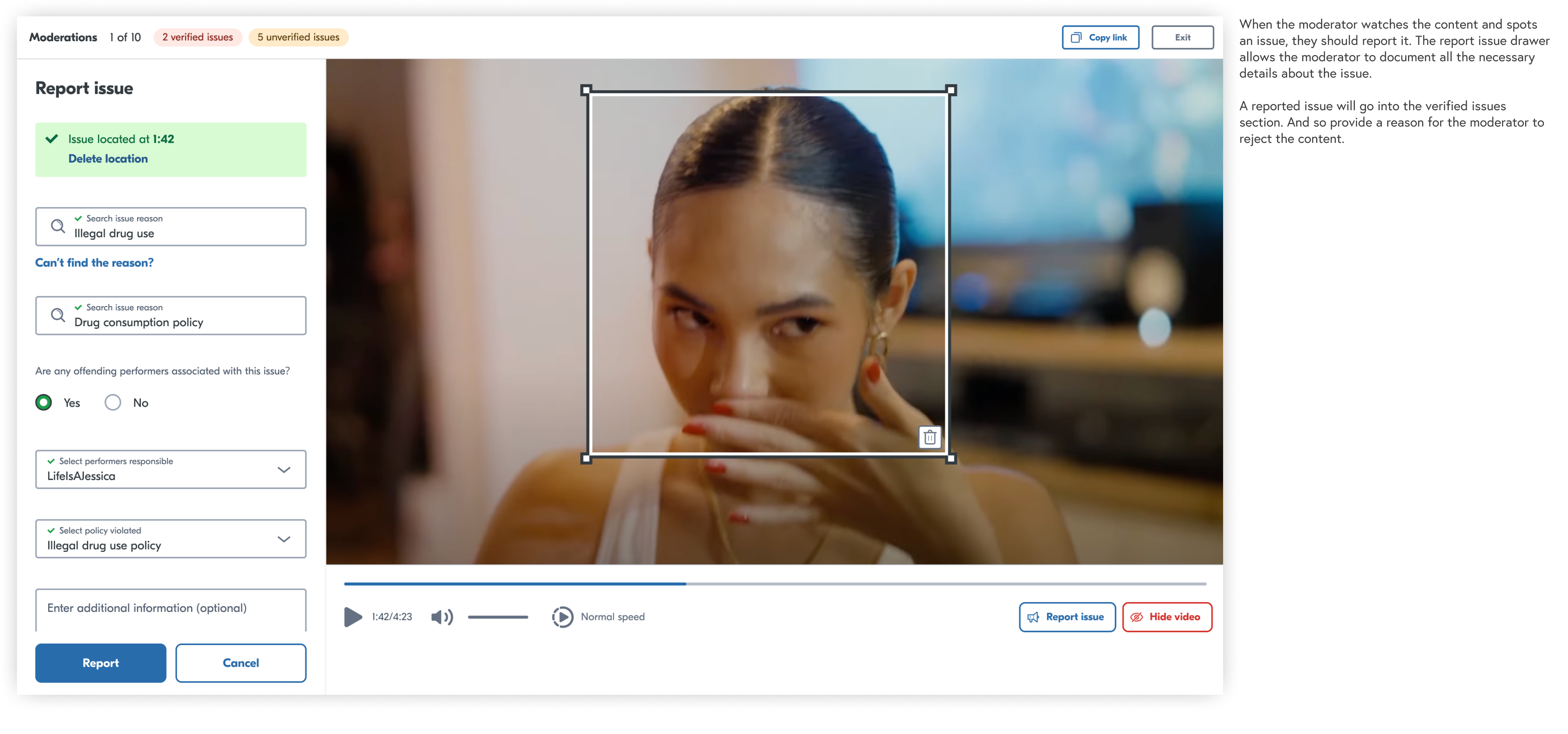
Task: Click the additional information text box
Action: point(171,610)
